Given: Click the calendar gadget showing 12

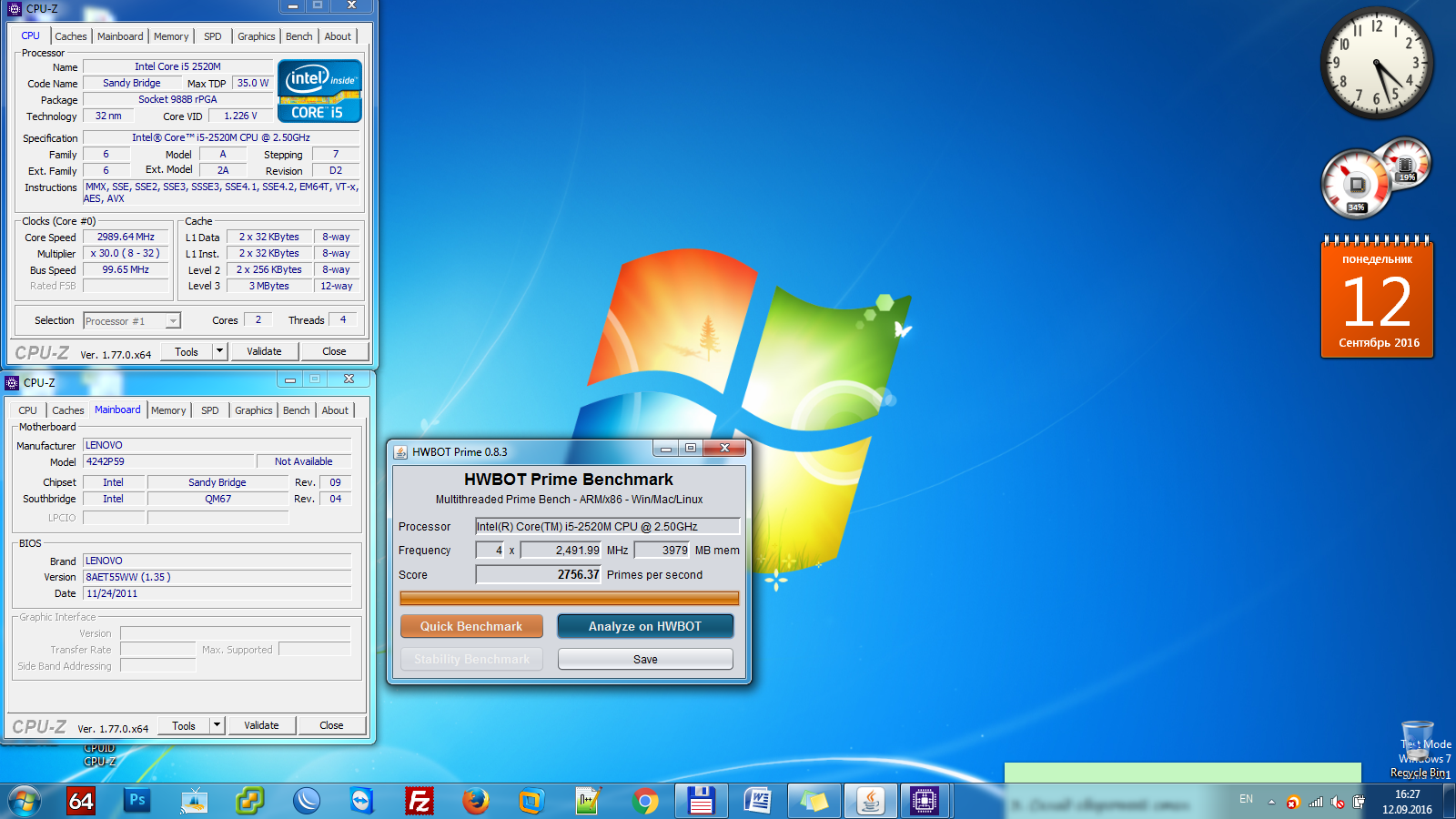Looking at the screenshot, I should click(1377, 297).
